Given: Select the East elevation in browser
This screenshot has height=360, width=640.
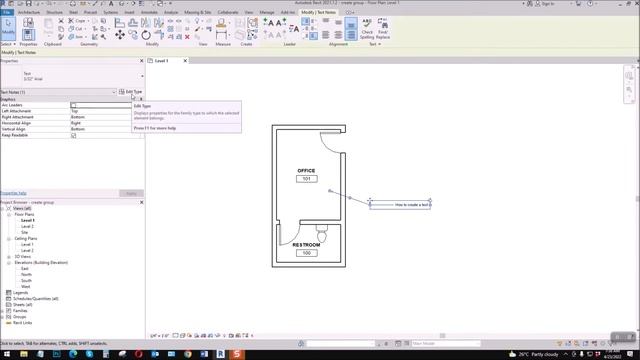Looking at the screenshot, I should (x=24, y=269).
